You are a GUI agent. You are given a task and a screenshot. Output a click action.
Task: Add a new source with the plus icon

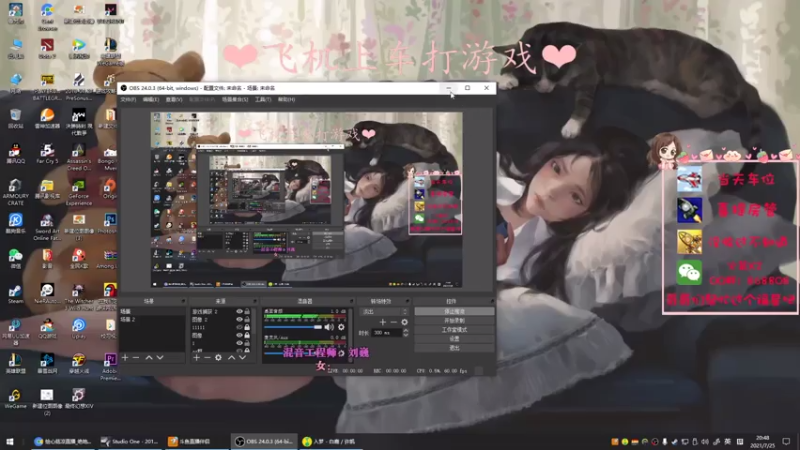(x=196, y=358)
